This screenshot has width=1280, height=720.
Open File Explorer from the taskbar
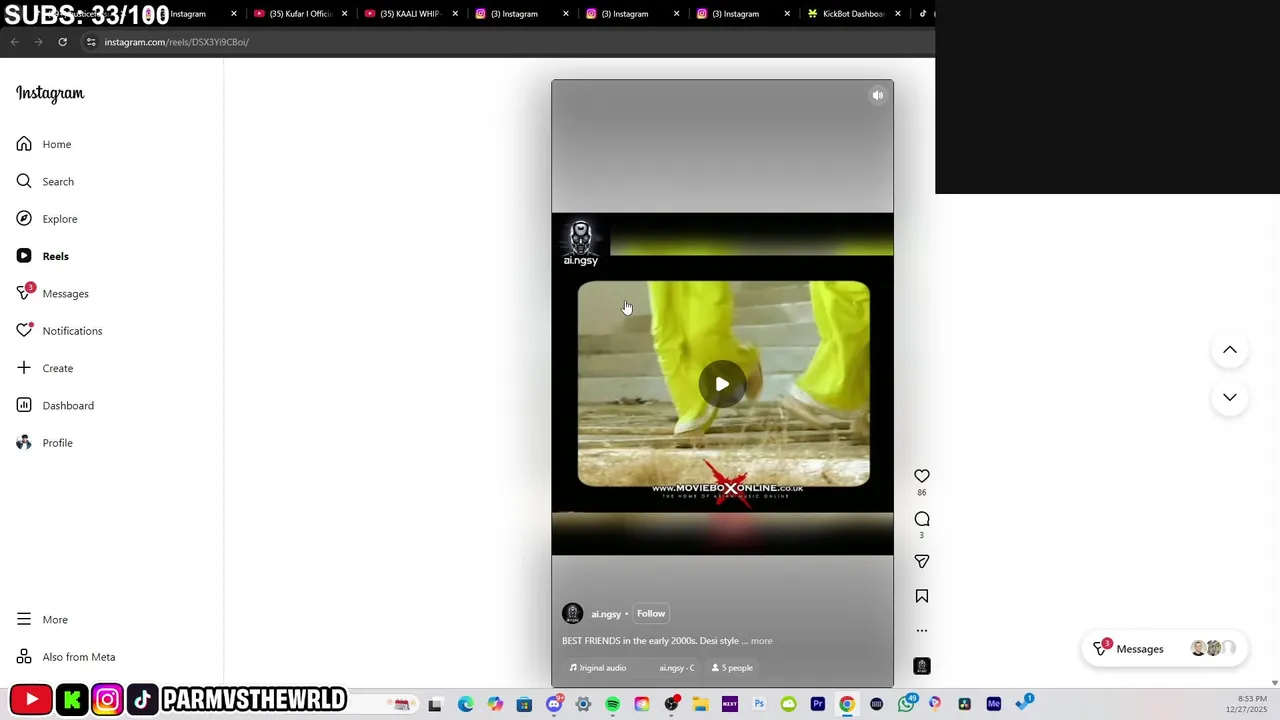click(x=700, y=704)
